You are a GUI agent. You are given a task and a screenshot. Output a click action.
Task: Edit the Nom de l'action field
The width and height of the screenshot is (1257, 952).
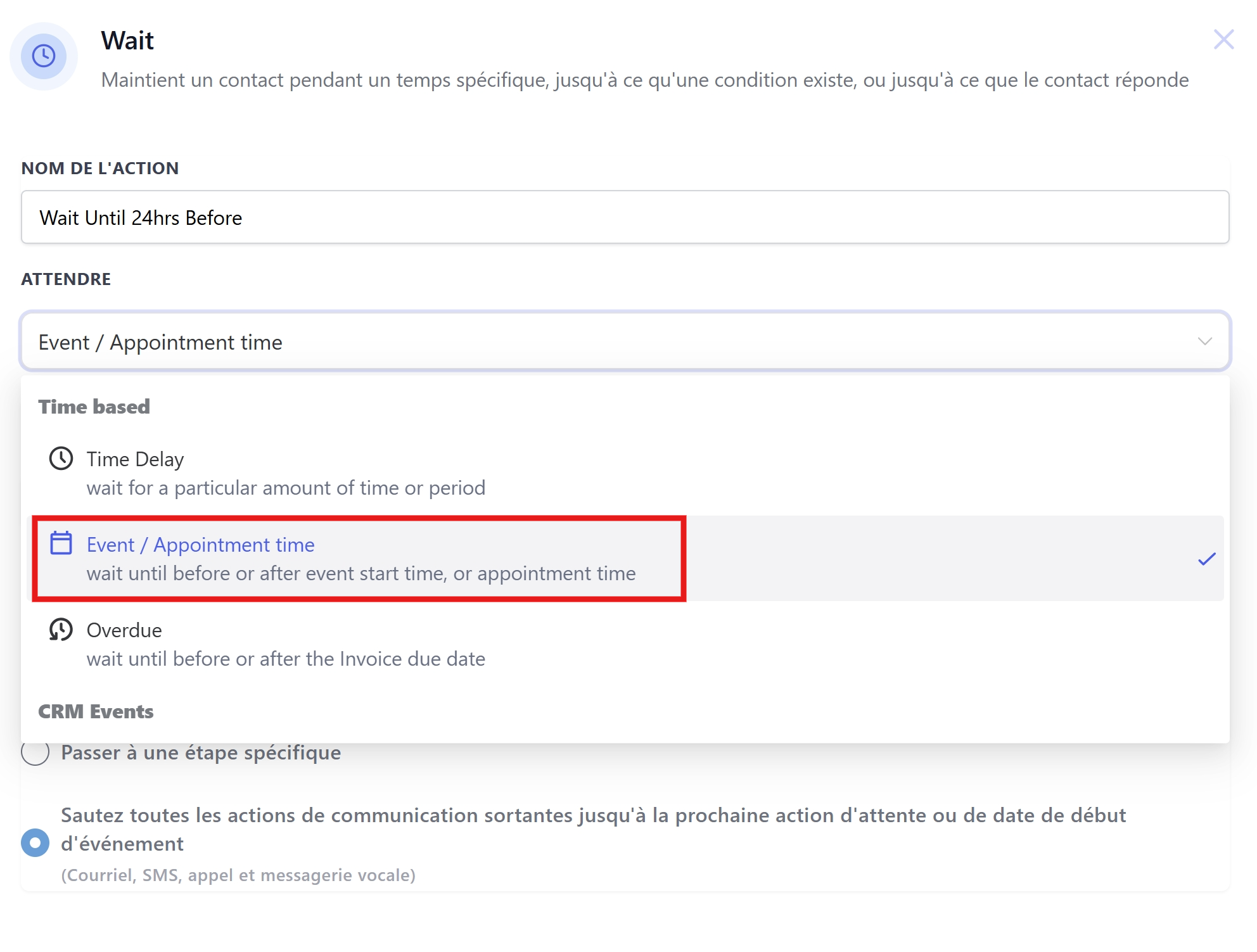(x=625, y=217)
